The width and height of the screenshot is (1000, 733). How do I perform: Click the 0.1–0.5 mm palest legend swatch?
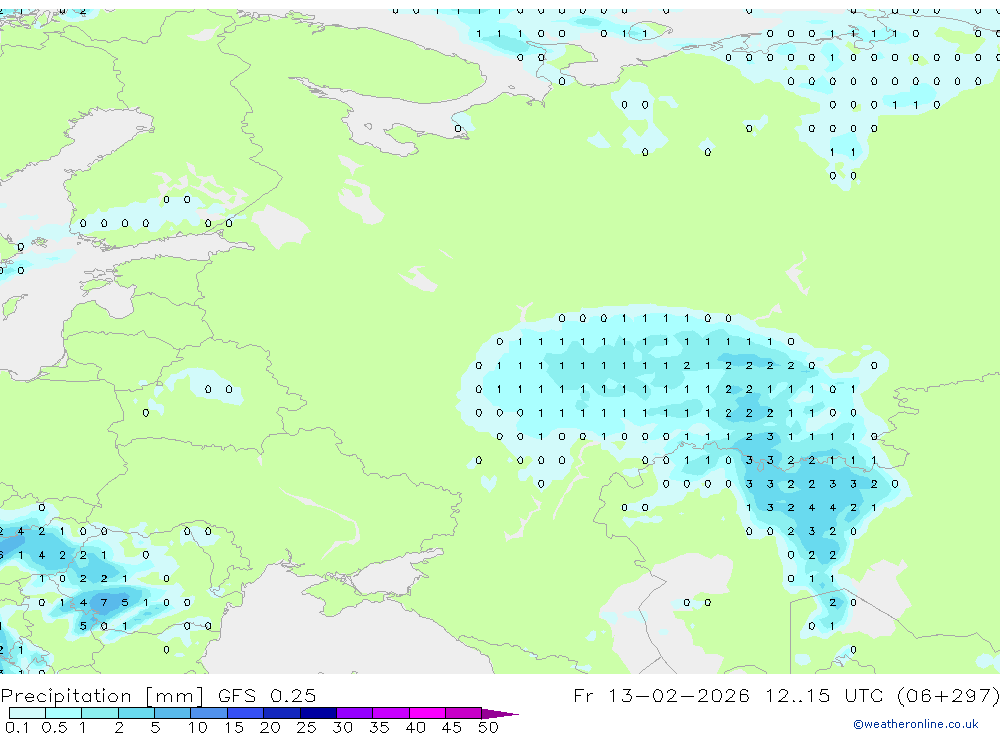pos(27,713)
